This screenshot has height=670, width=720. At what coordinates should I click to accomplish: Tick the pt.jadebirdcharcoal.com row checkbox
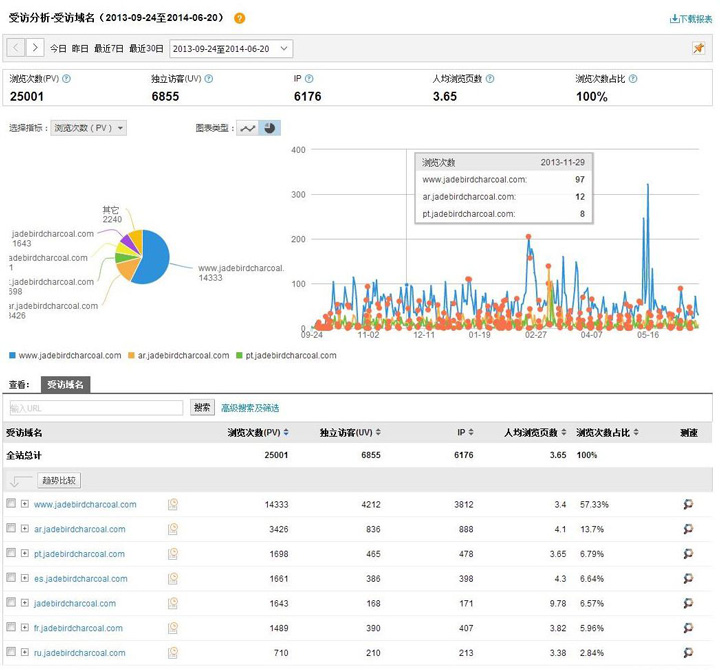click(11, 554)
